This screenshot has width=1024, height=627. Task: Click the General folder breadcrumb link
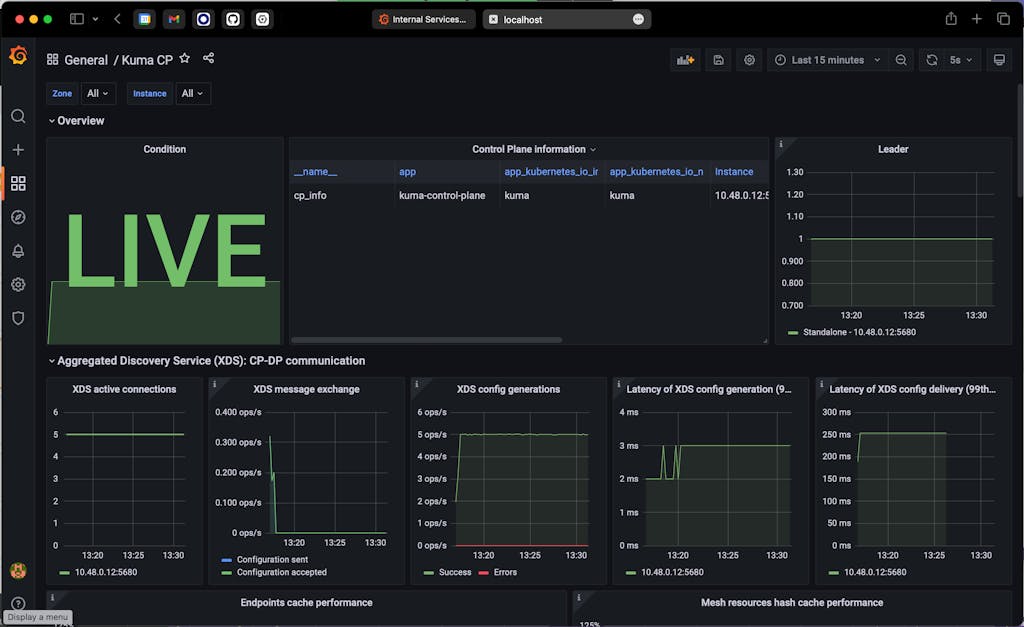click(86, 60)
